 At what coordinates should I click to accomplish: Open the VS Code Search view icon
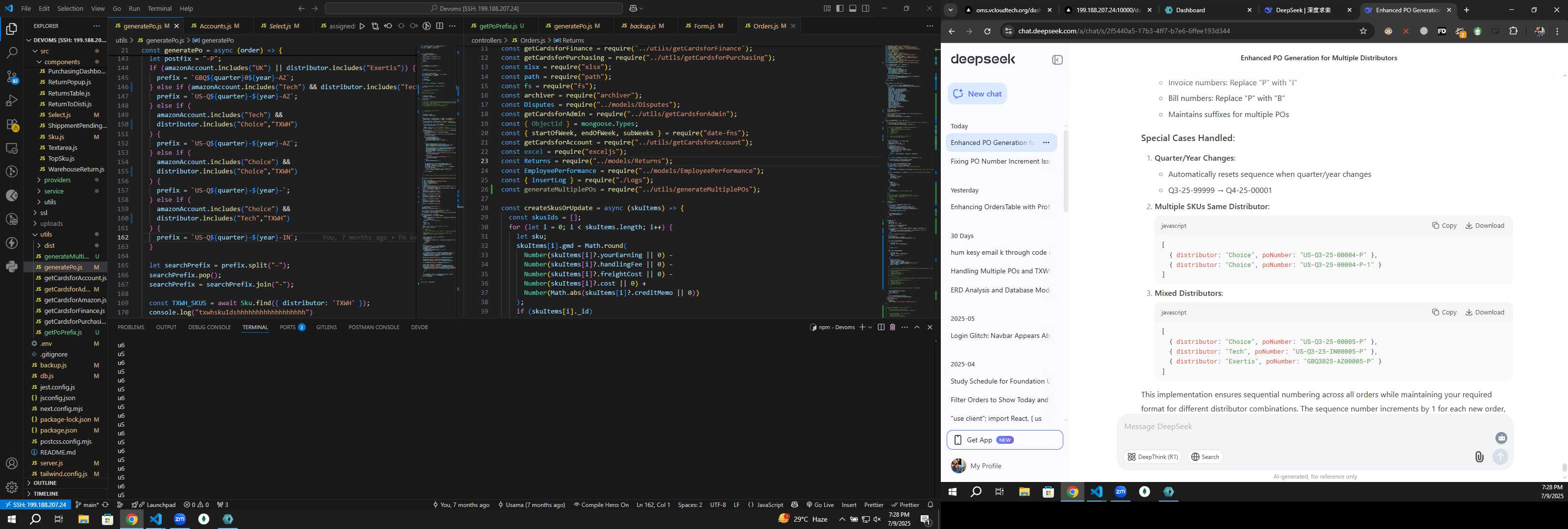[x=12, y=53]
